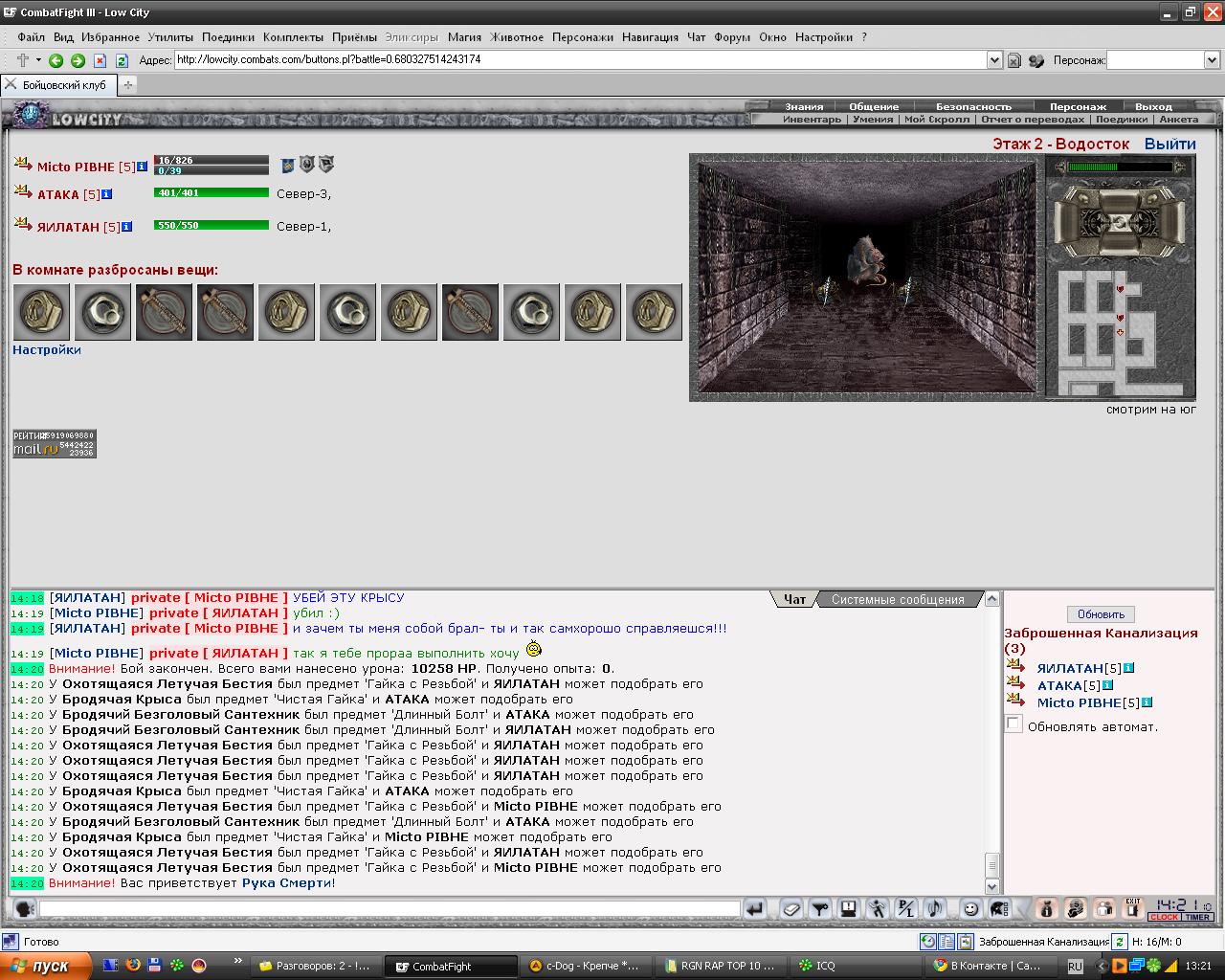Screen dimensions: 1225x980
Task: Expand the Персонаж selector dropdown
Action: coord(1211,60)
